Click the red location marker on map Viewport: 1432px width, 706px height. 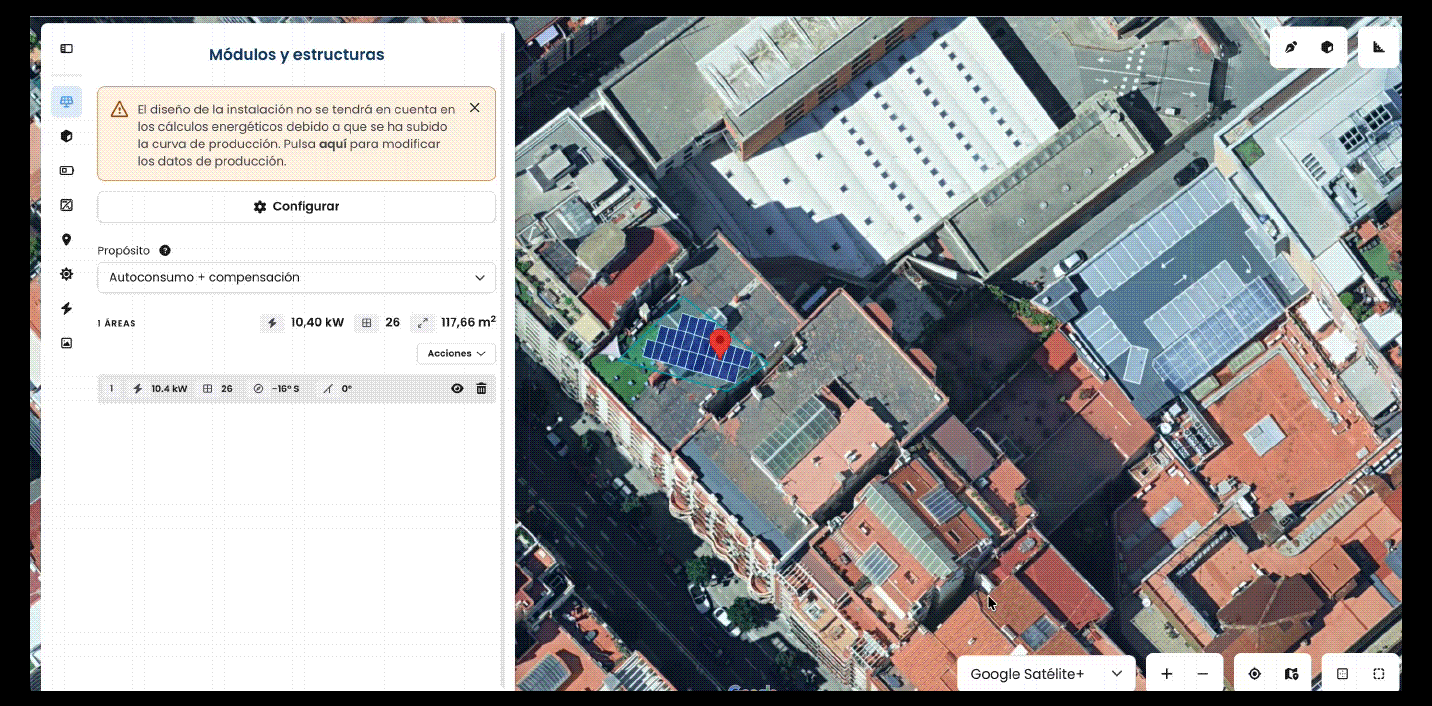719,343
